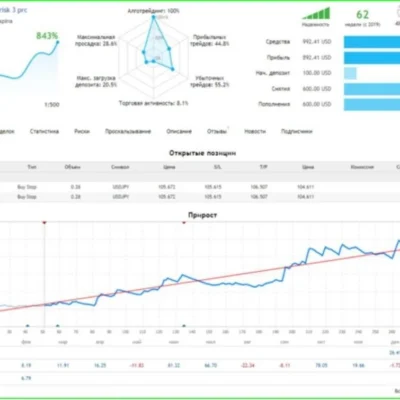Viewport: 400px width, 400px height.
Task: Click the monthly value 16.25
Action: coord(100,365)
